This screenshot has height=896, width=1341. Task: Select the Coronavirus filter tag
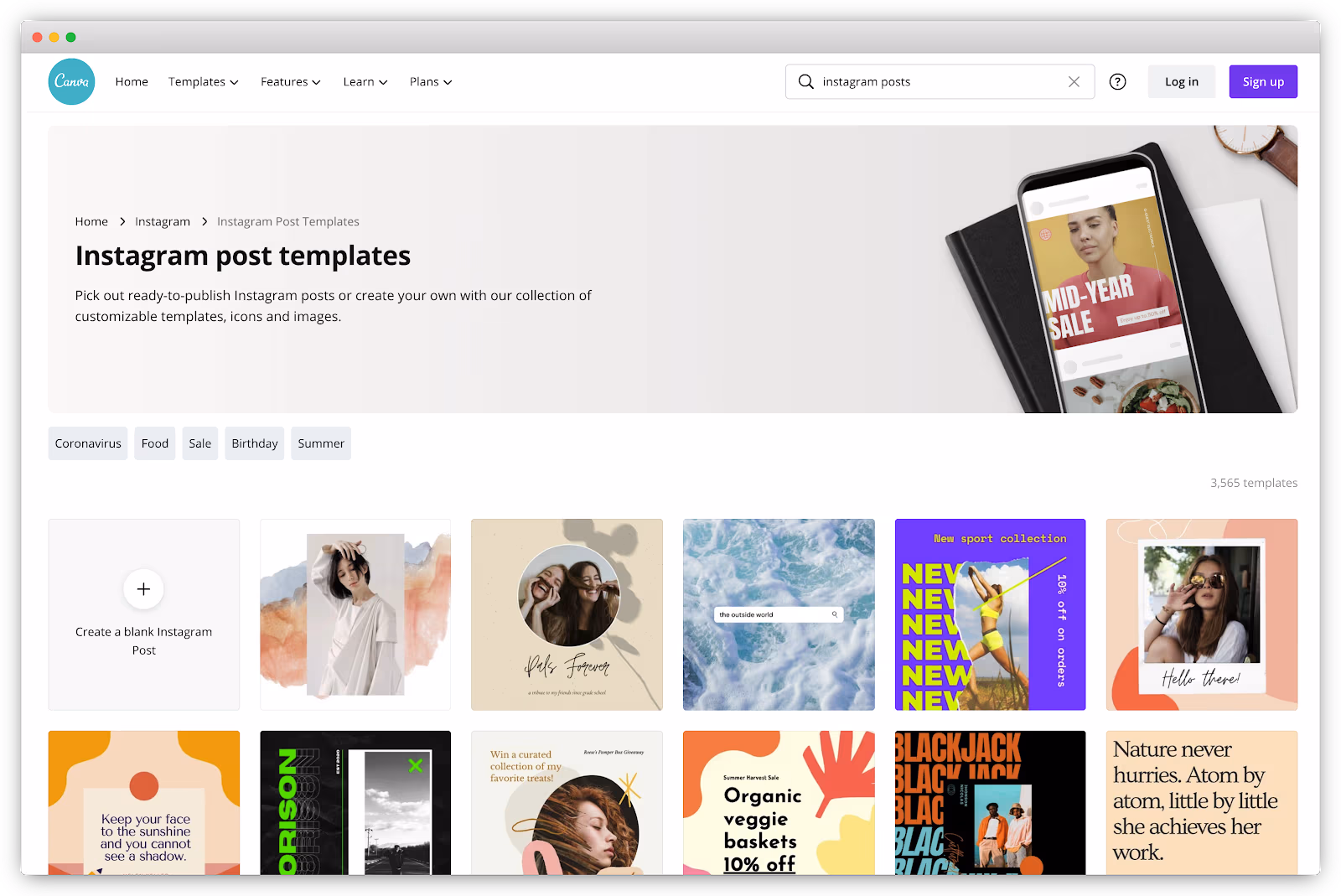point(88,443)
